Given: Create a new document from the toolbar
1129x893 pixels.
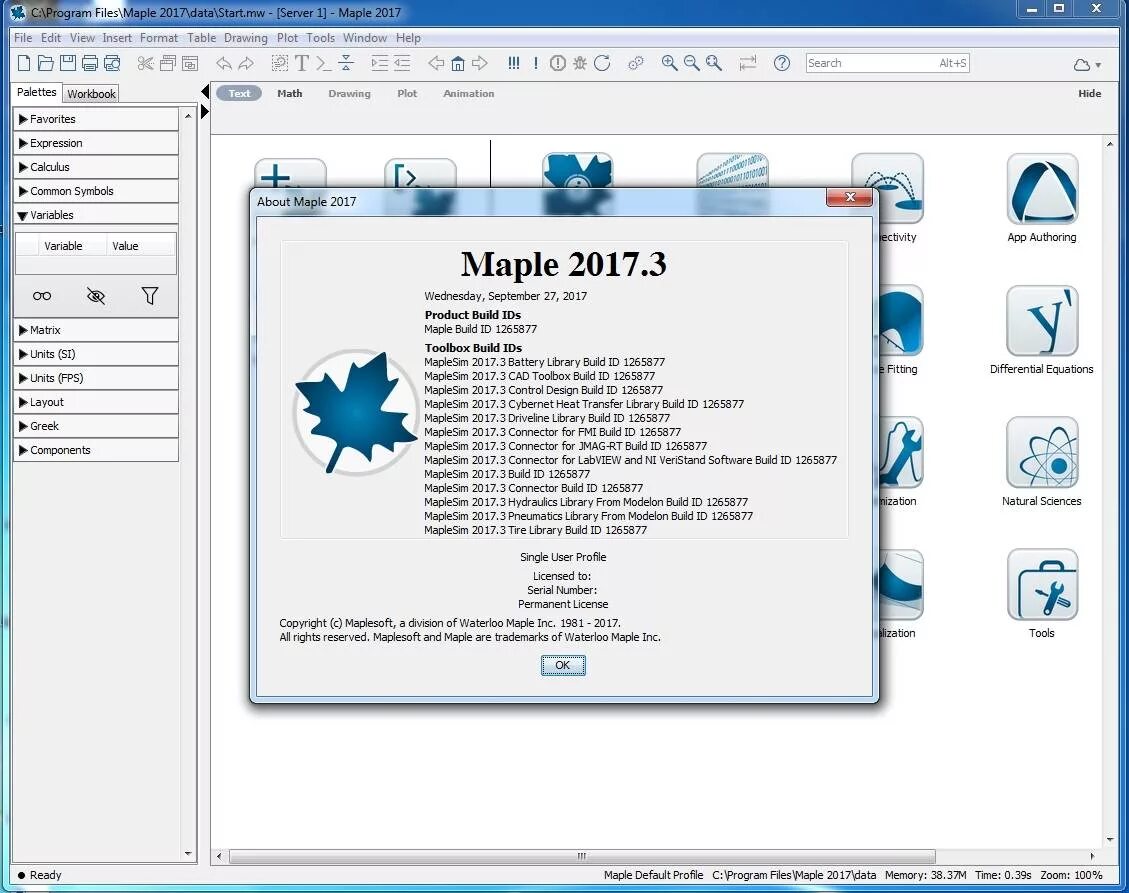Looking at the screenshot, I should 24,63.
